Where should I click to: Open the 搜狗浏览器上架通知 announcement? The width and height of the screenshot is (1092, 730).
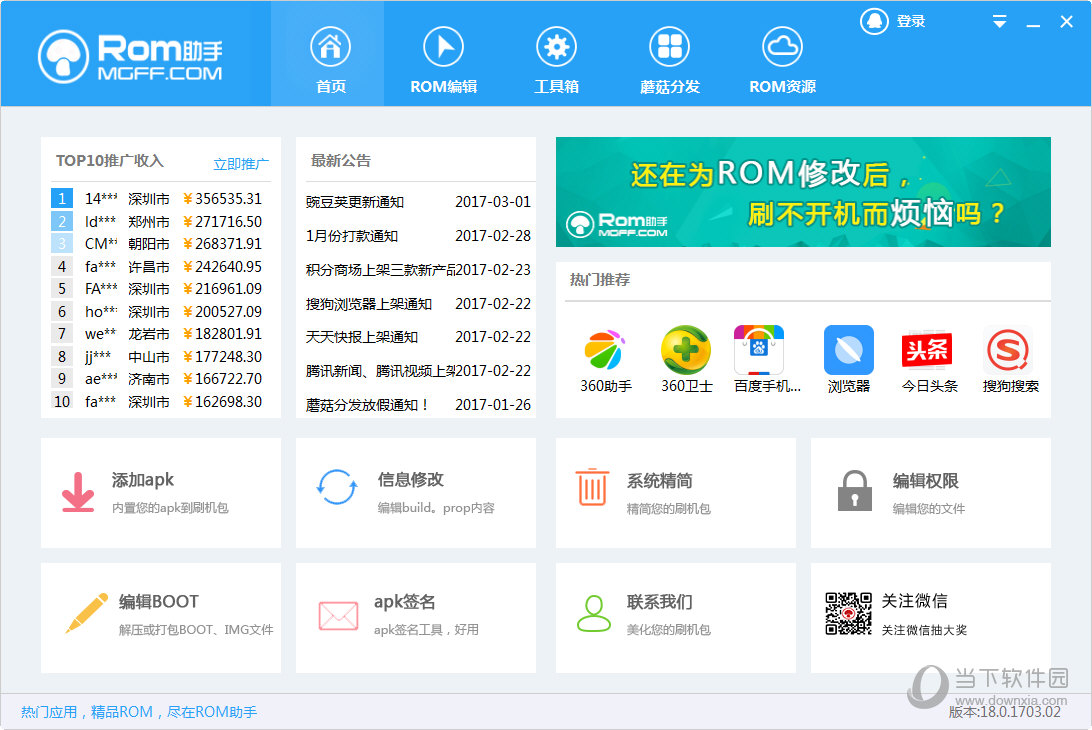pos(418,304)
